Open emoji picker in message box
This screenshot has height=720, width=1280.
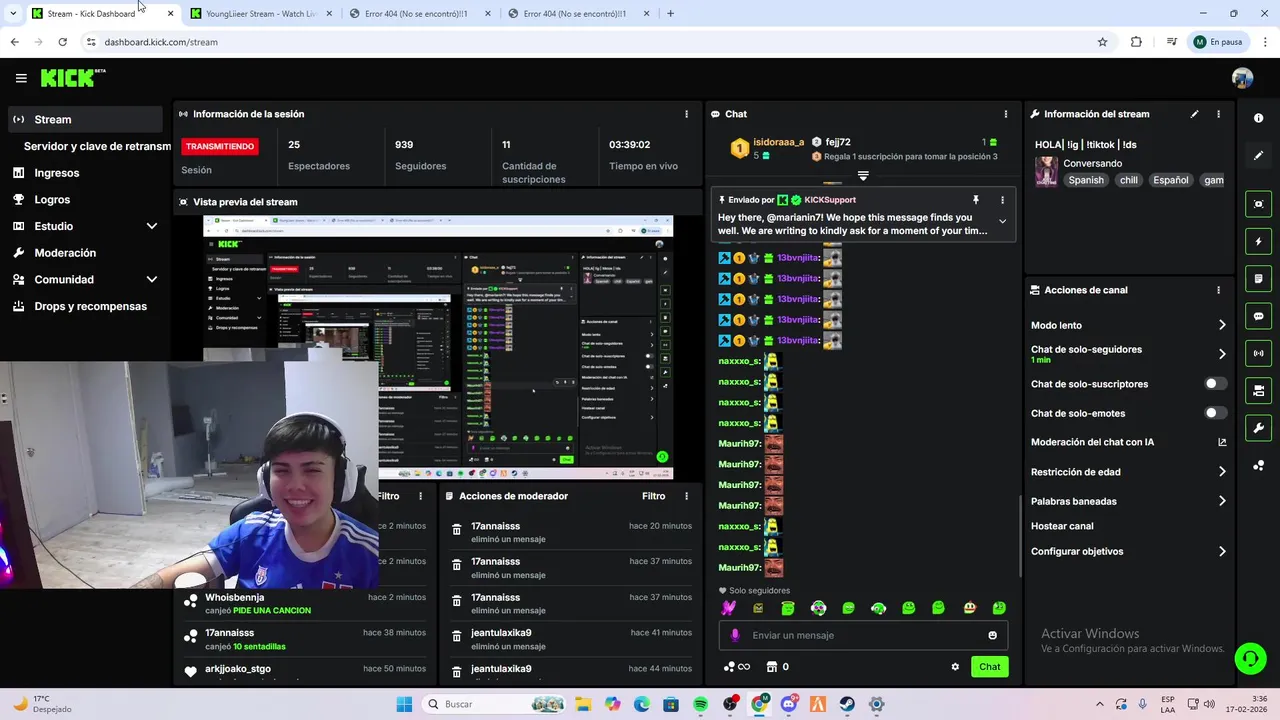click(992, 635)
